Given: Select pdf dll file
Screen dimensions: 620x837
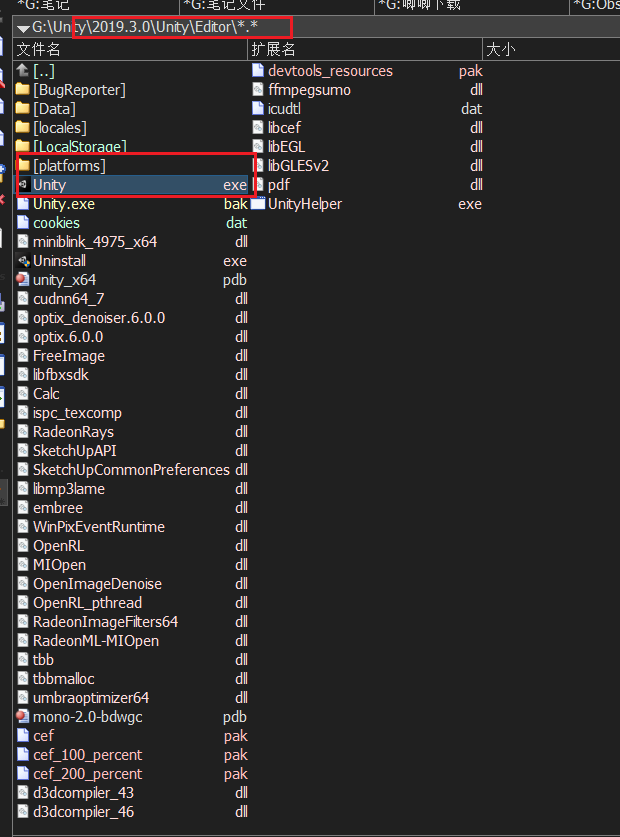Looking at the screenshot, I should coord(367,185).
